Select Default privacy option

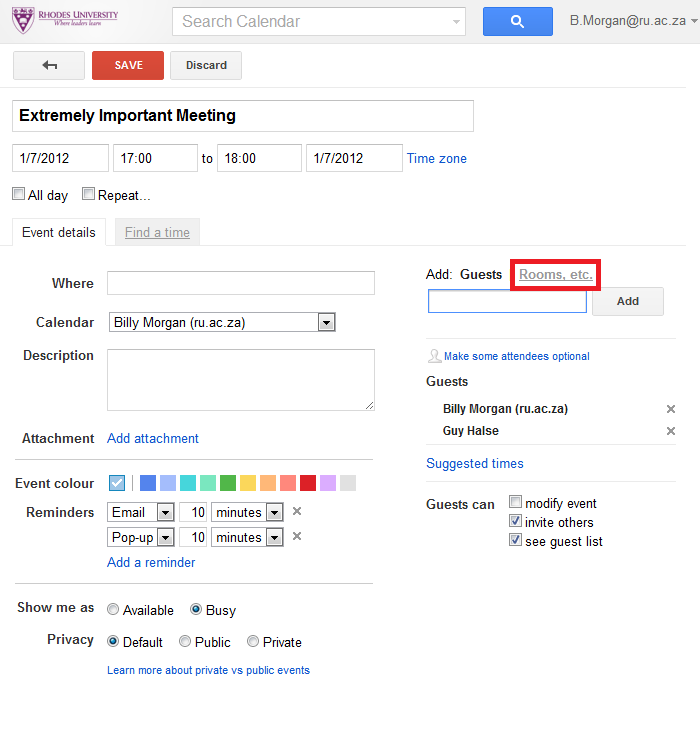coord(113,641)
